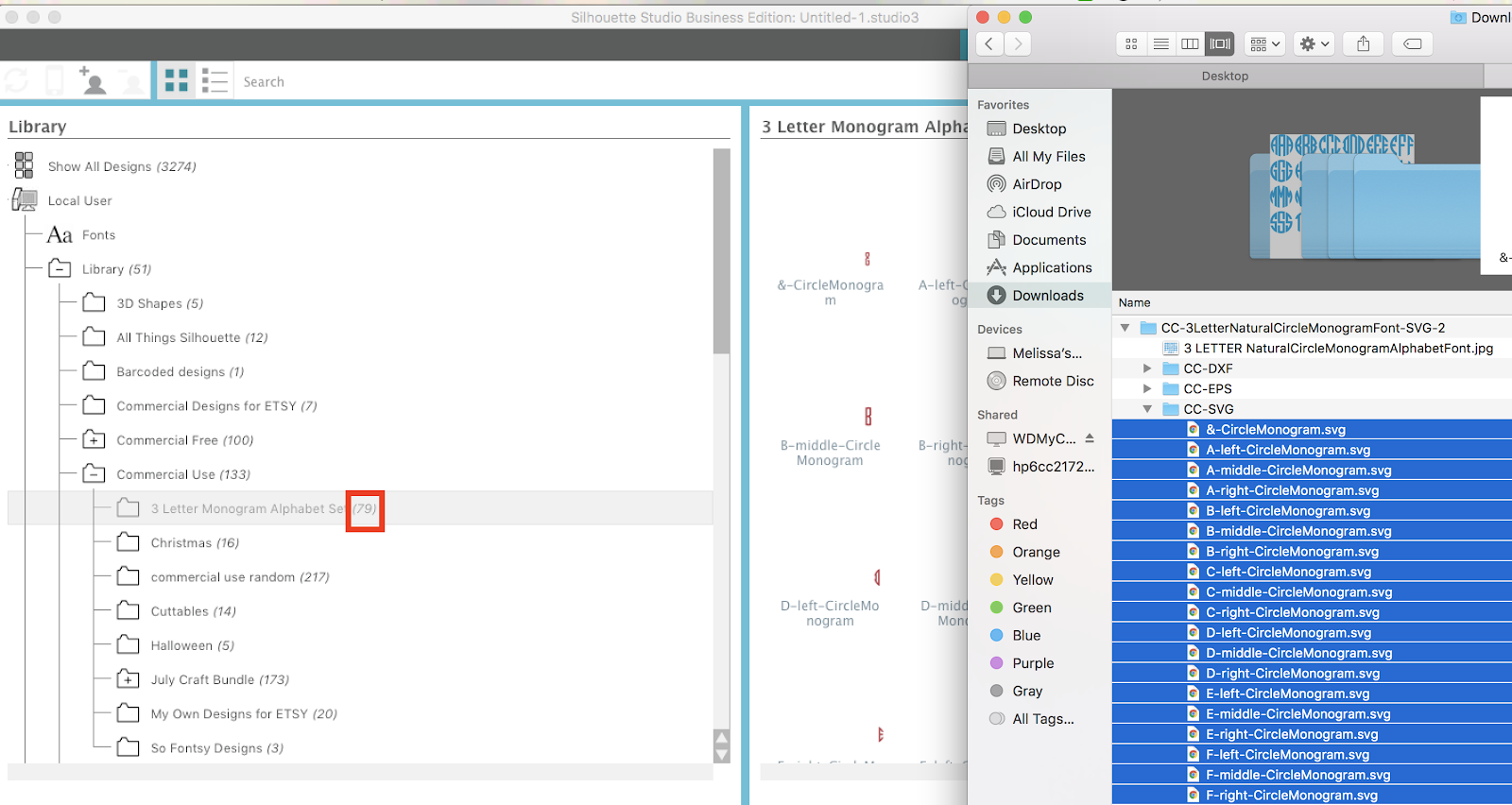Screen dimensions: 1512x805
Task: Select Commercial Designs for ETSY folder
Action: pos(216,405)
